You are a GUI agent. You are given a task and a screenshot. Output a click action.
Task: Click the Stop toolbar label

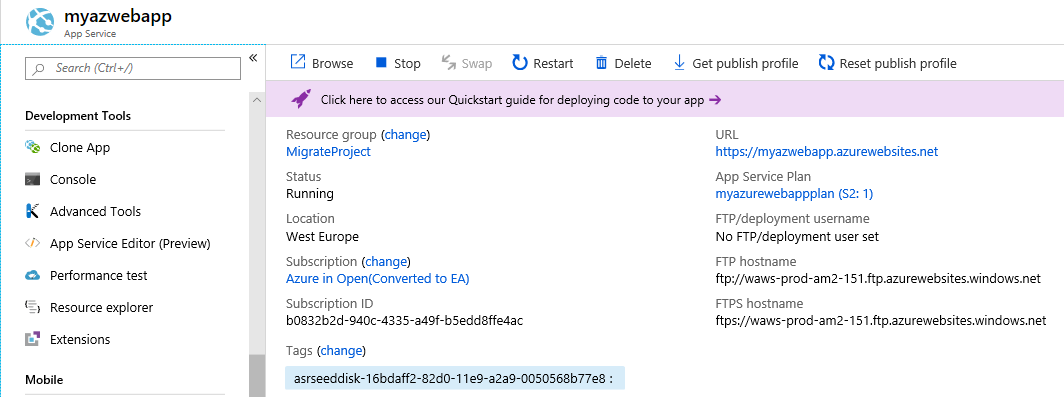coord(407,63)
